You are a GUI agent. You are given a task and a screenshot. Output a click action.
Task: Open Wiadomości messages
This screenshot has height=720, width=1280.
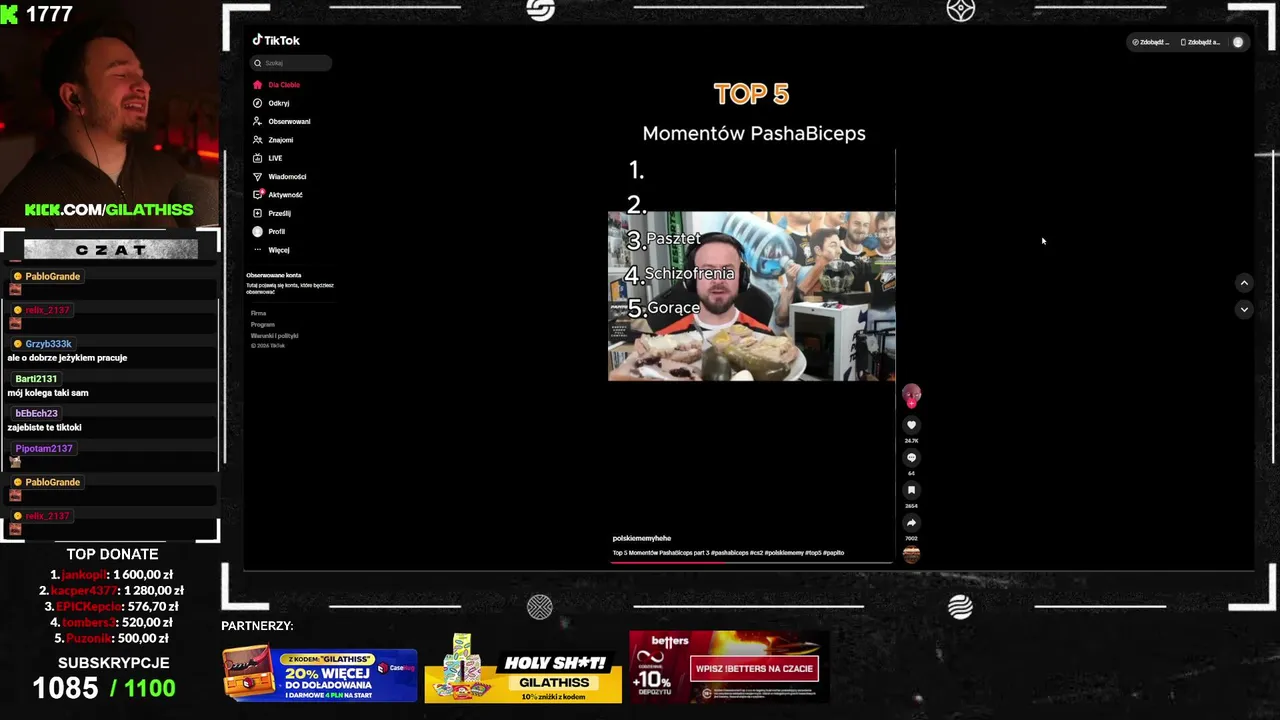279,176
